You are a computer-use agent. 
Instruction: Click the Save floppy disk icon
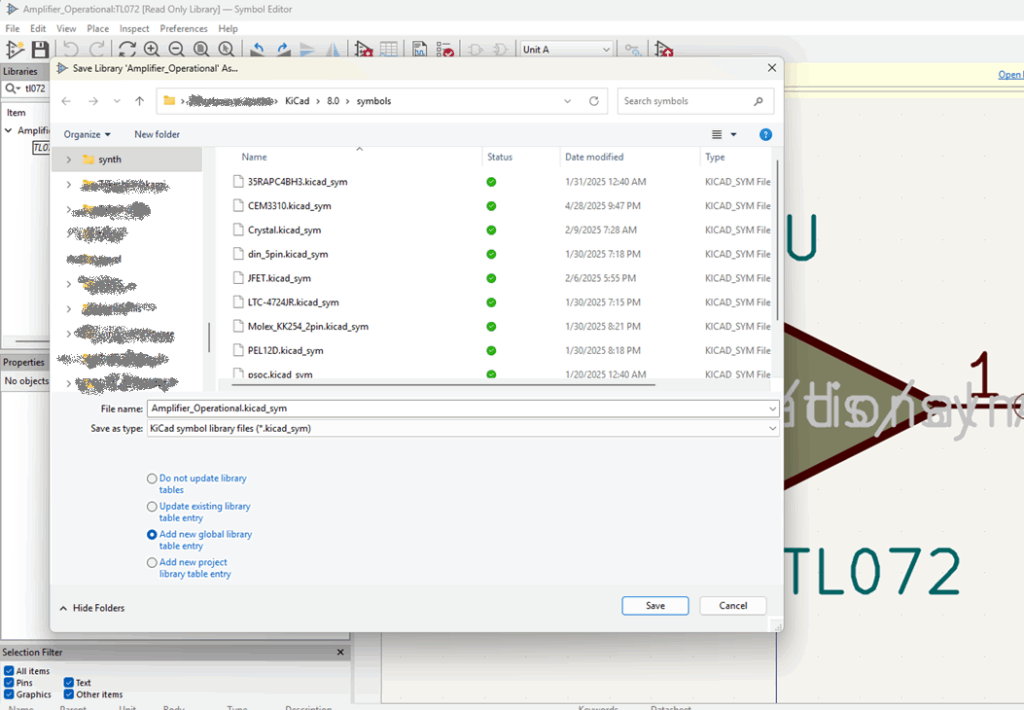[x=40, y=49]
